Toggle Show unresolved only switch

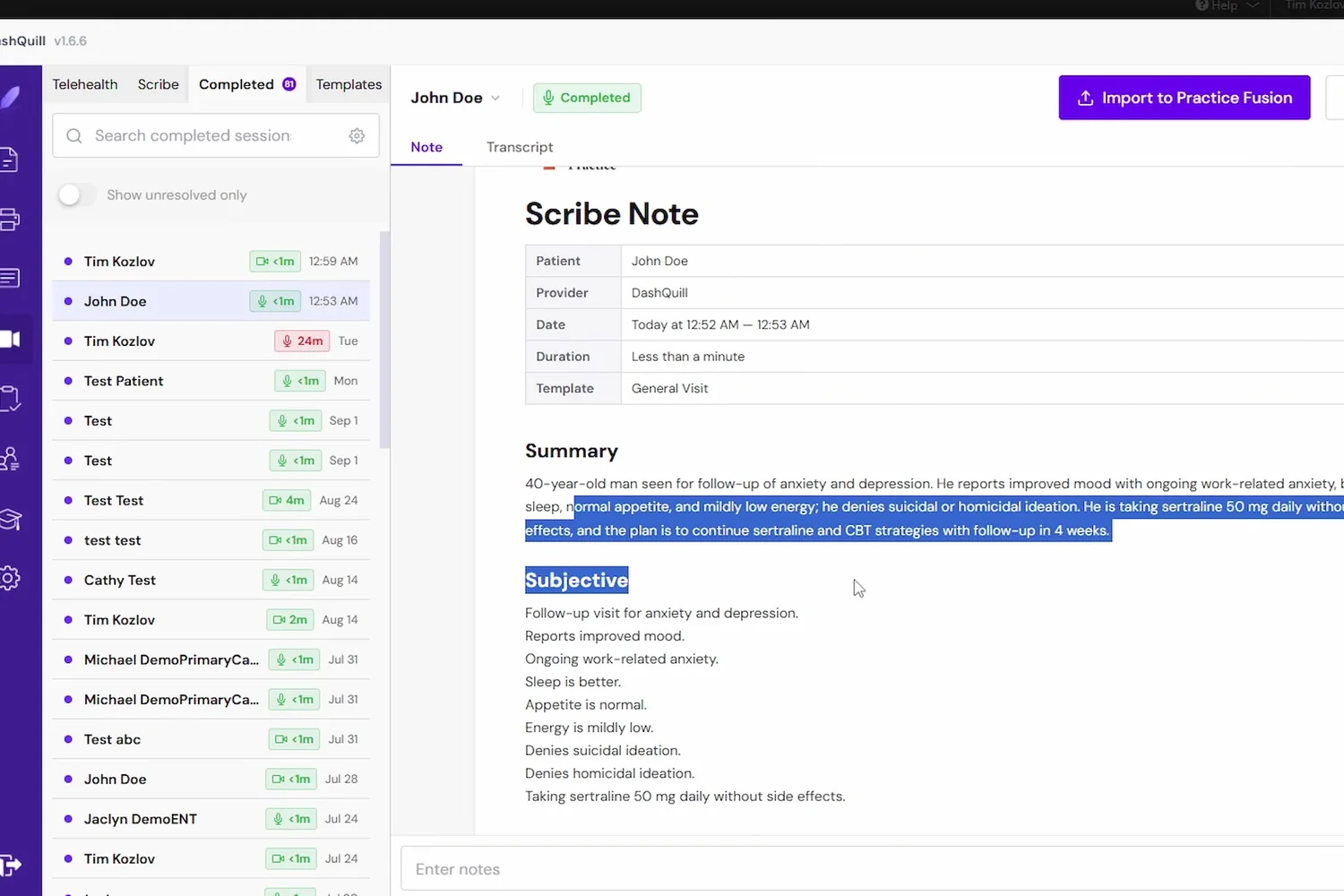77,194
